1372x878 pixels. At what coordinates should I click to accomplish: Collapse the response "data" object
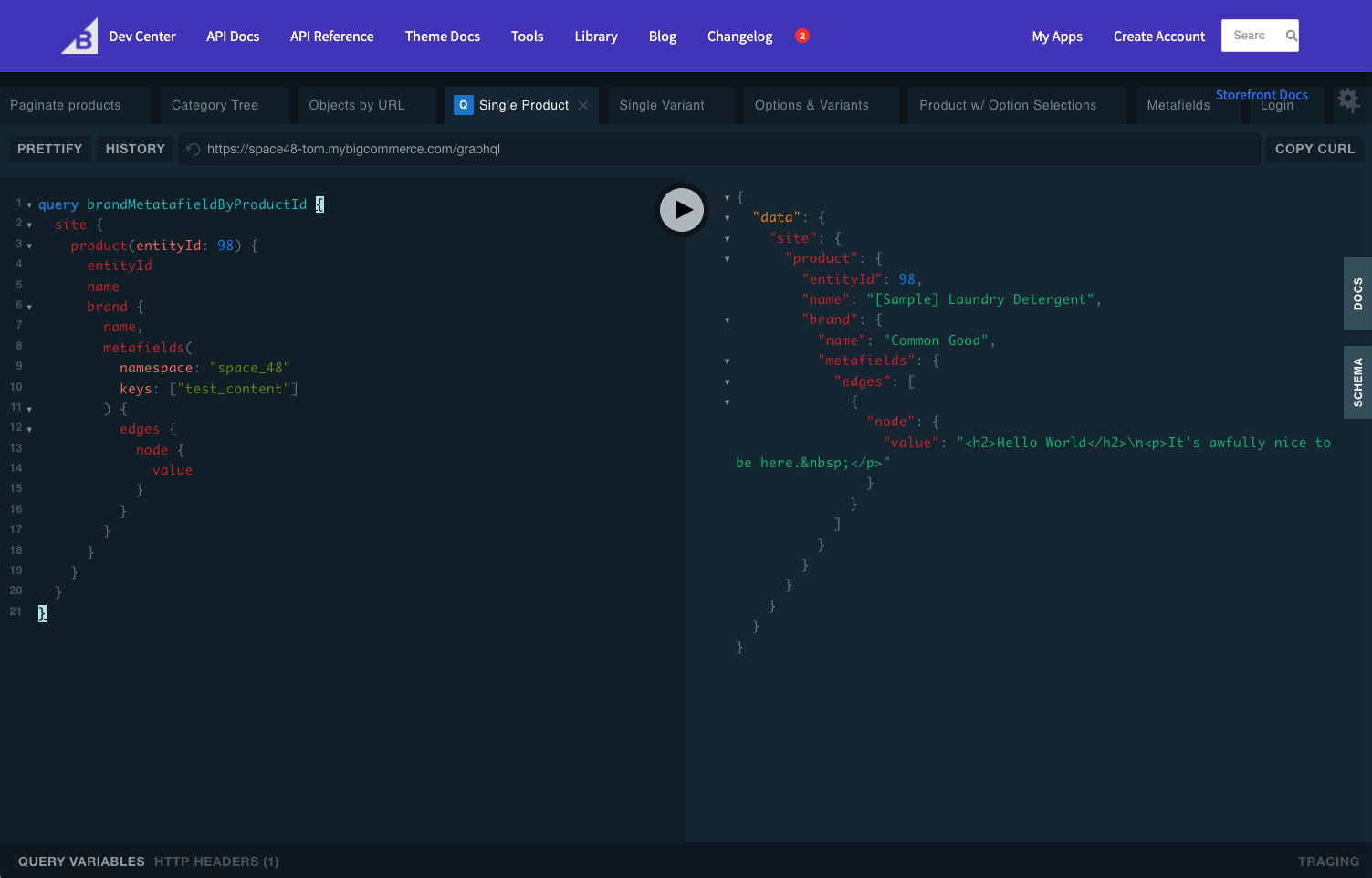(728, 218)
